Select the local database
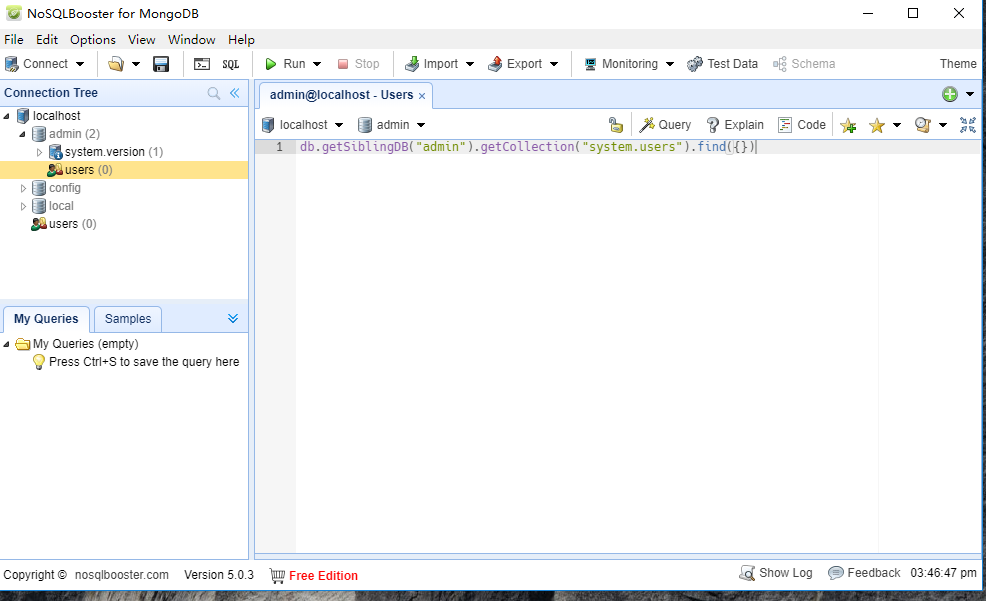The width and height of the screenshot is (986, 601). click(x=61, y=206)
